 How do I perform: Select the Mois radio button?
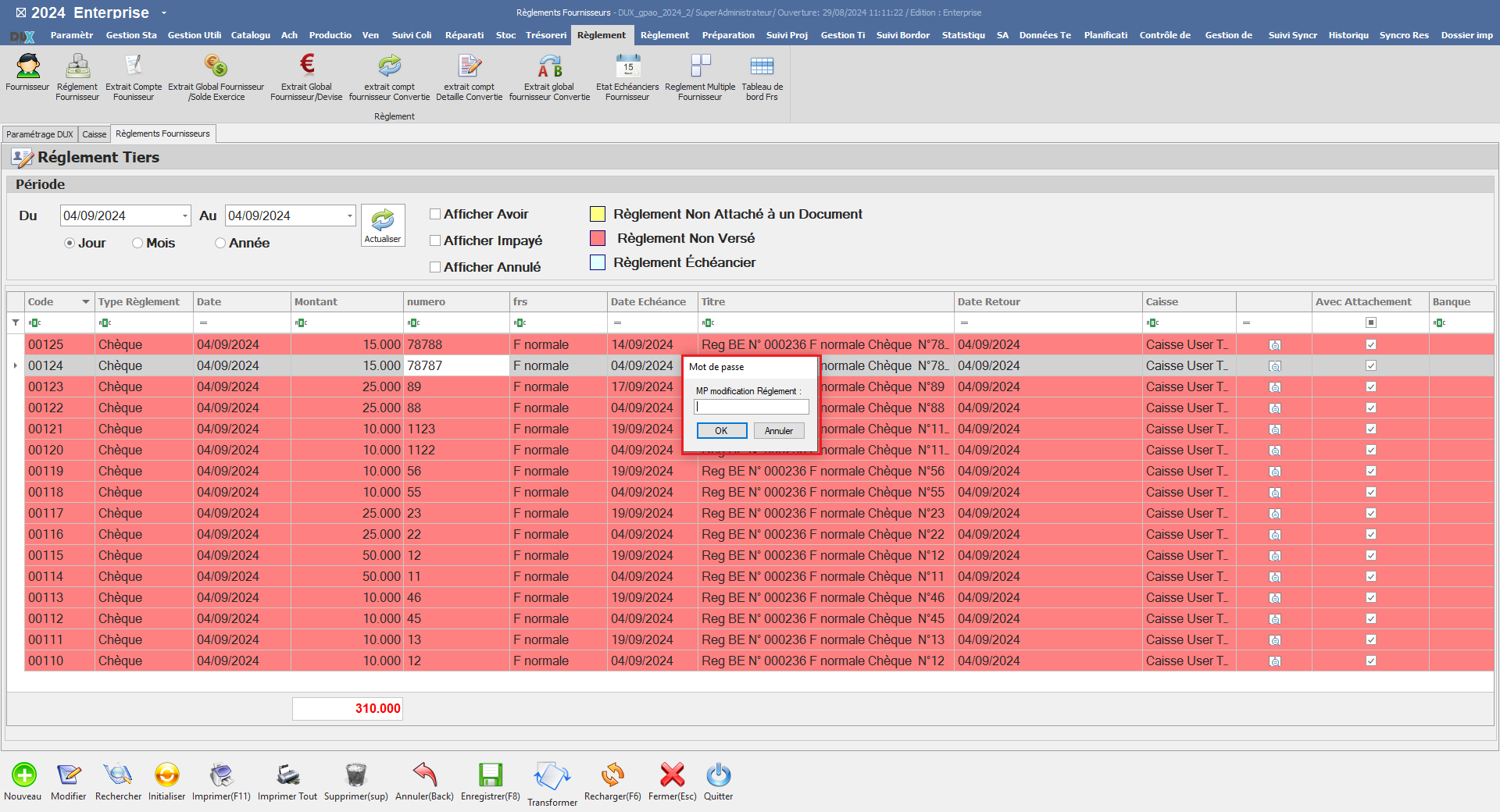137,243
